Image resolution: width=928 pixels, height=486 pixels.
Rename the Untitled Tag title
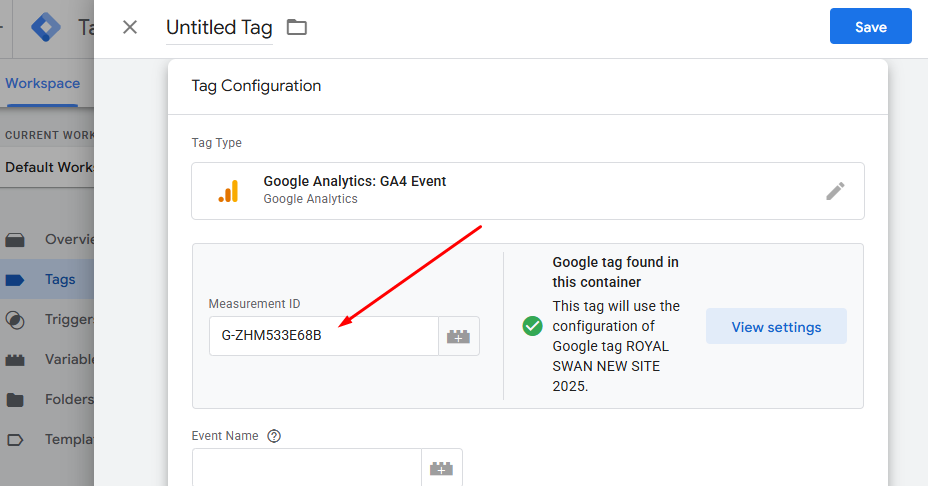click(x=219, y=27)
